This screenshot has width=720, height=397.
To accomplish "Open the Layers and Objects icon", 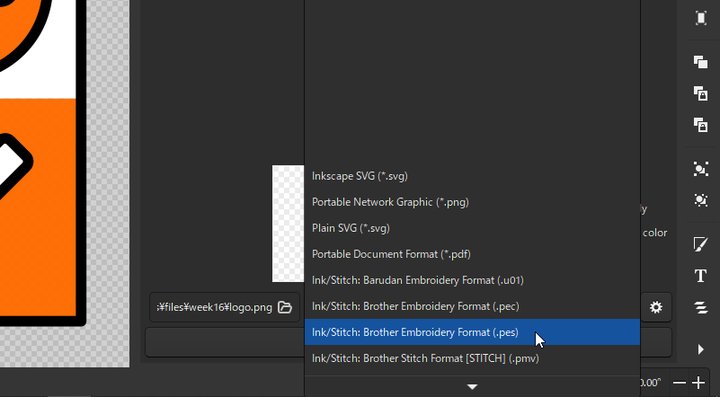I will coord(701,307).
